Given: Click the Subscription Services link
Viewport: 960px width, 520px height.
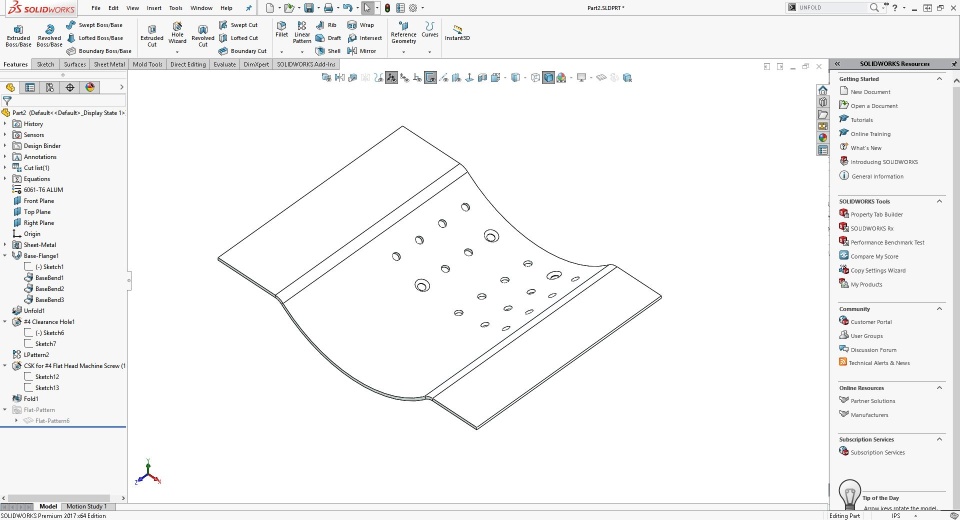Looking at the screenshot, I should tap(877, 453).
